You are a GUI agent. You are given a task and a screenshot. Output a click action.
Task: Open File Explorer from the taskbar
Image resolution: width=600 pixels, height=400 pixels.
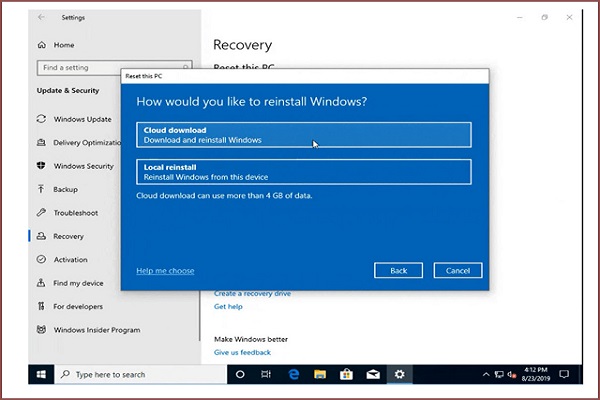(320, 374)
